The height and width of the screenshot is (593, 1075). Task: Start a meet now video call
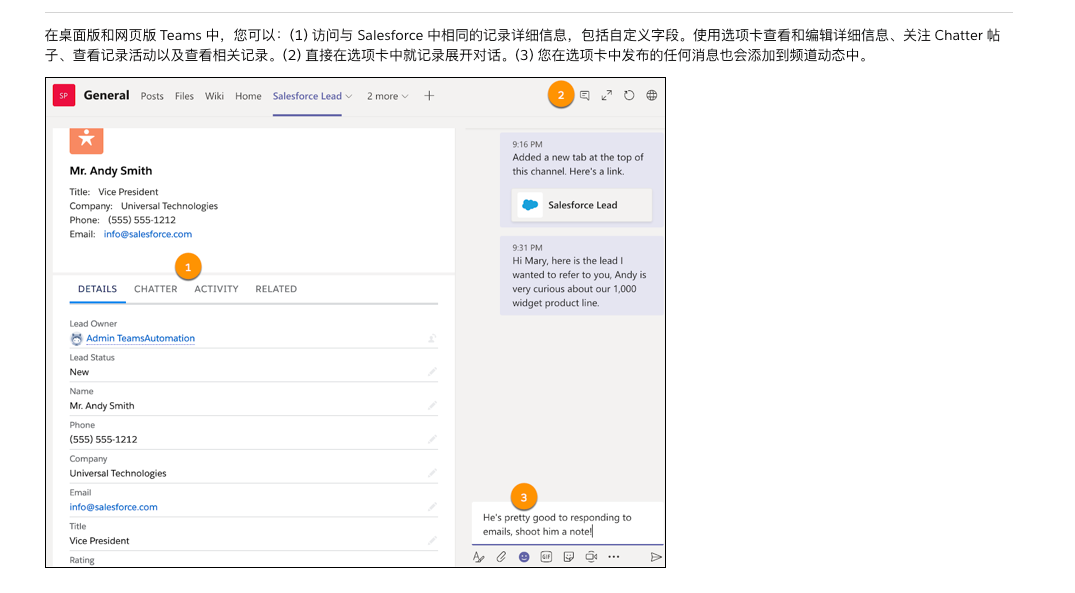tap(591, 557)
